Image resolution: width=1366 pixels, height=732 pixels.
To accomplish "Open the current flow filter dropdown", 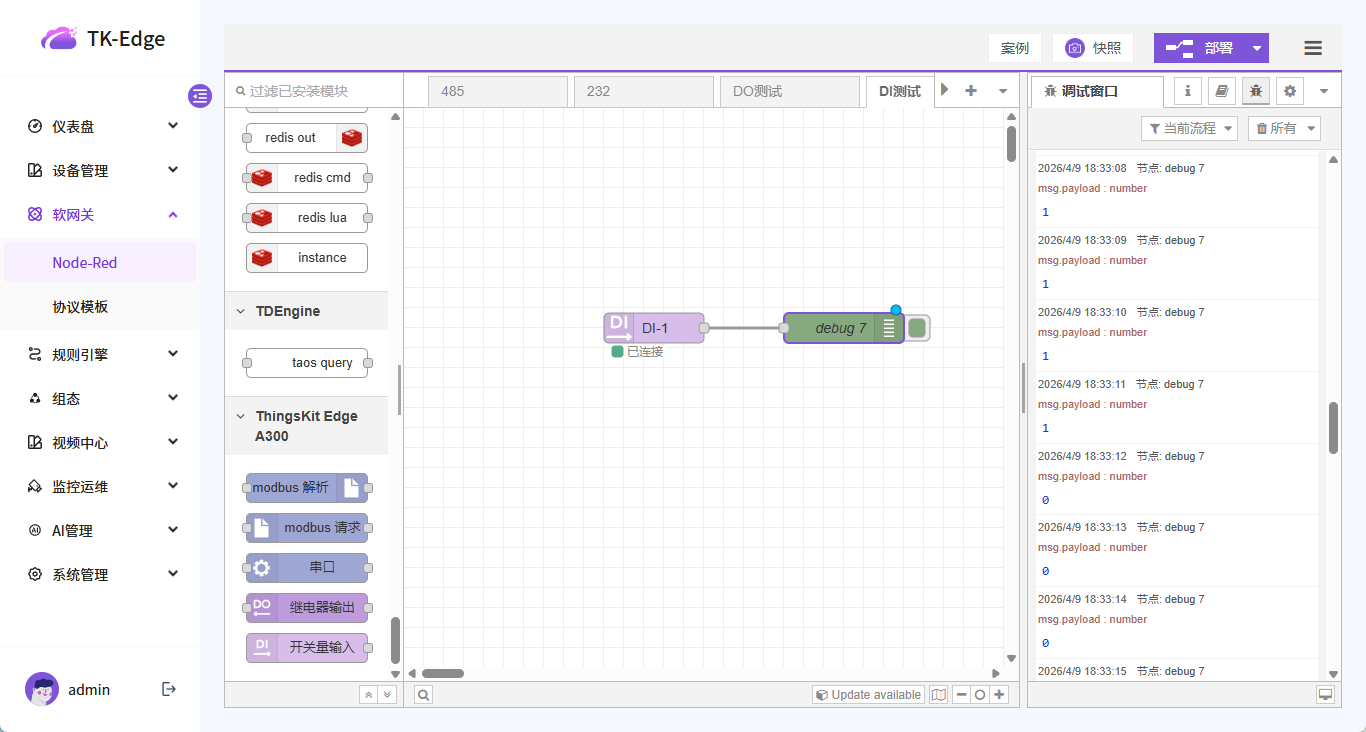I will tap(1189, 128).
